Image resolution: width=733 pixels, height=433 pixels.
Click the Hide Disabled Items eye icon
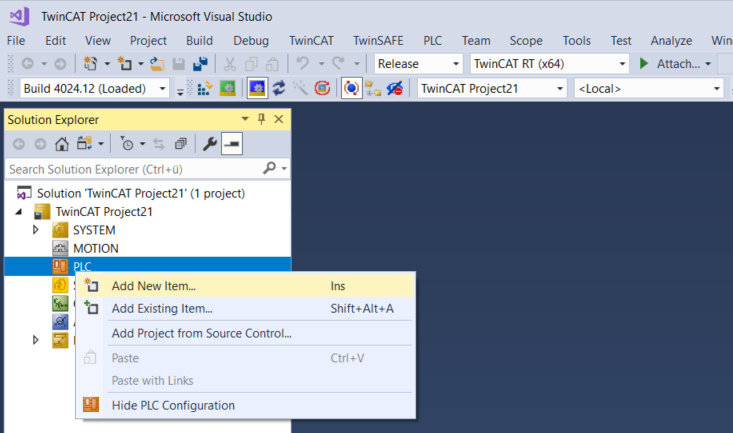click(x=395, y=88)
